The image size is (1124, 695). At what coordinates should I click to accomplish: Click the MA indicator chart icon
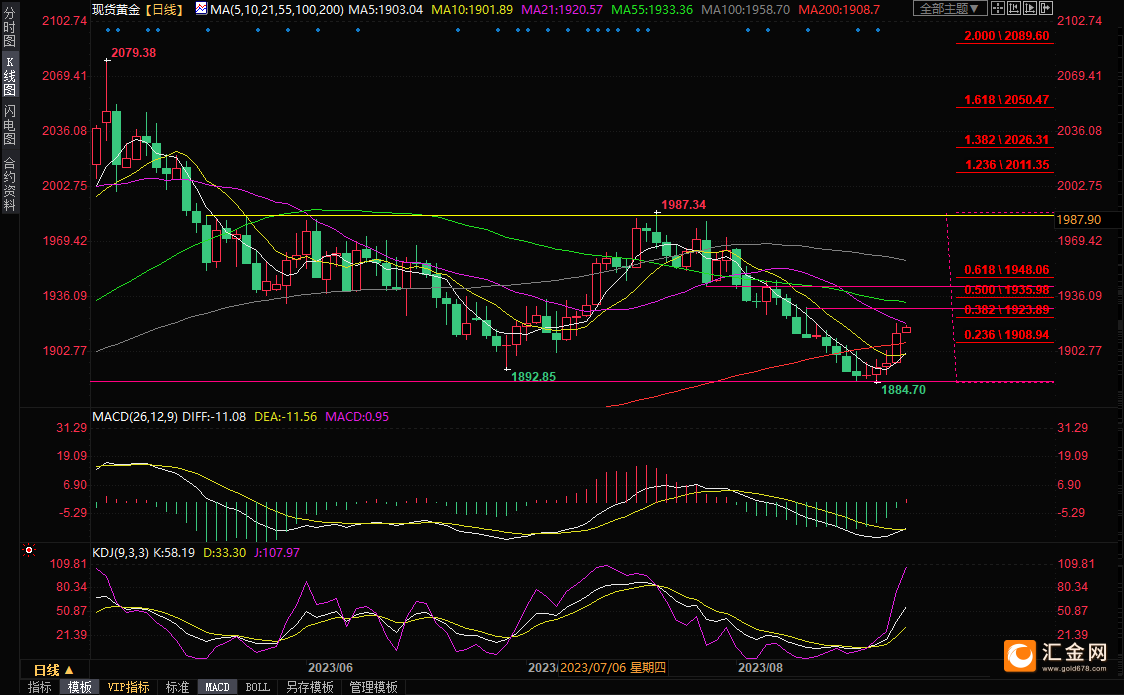[201, 9]
